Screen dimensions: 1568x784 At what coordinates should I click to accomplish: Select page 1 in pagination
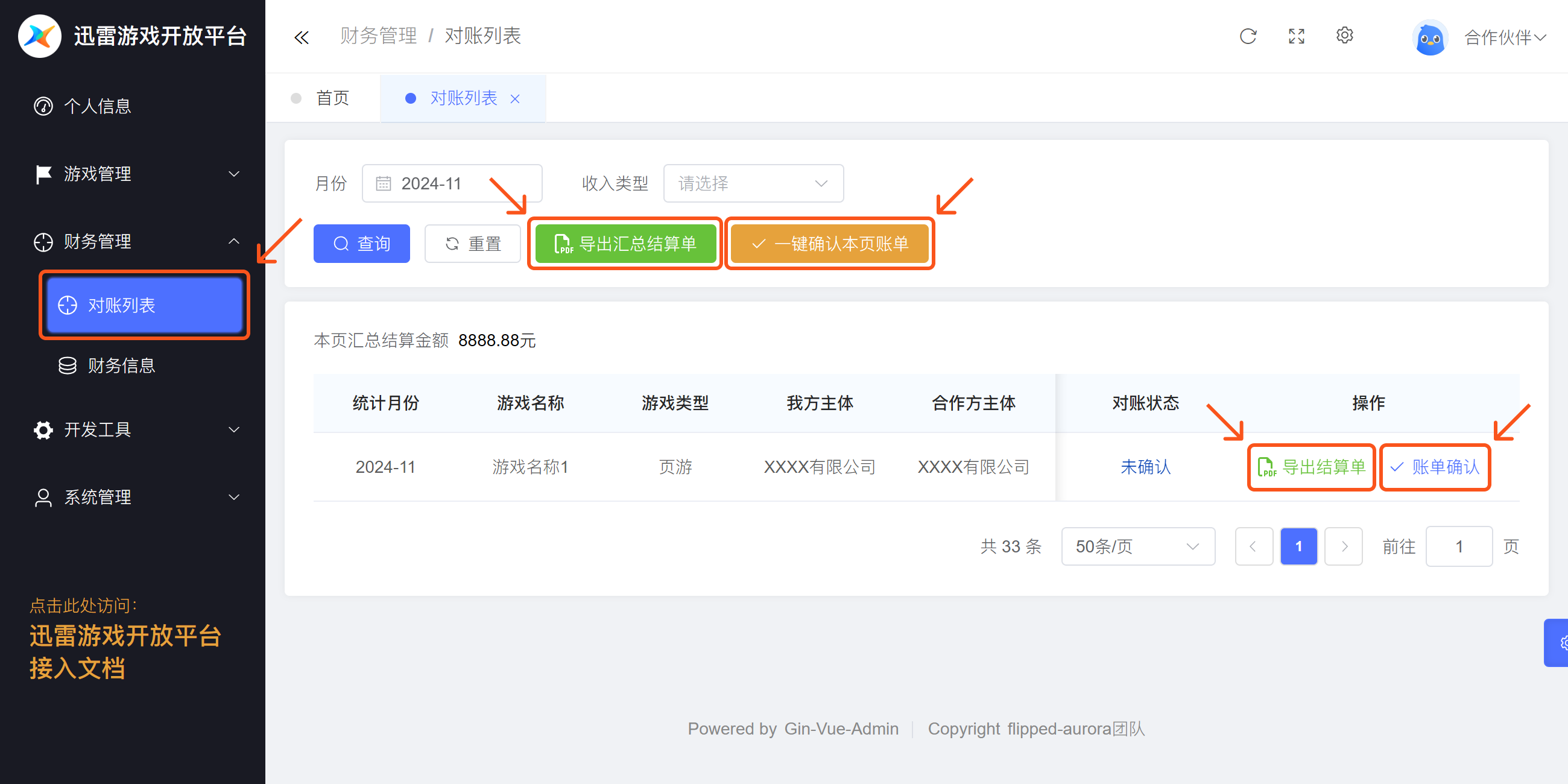1298,546
